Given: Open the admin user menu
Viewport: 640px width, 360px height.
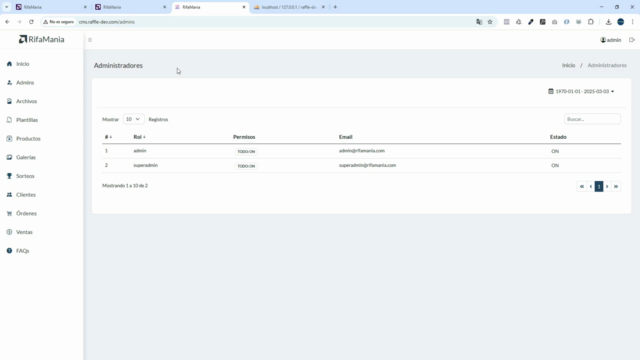Looking at the screenshot, I should [x=611, y=40].
